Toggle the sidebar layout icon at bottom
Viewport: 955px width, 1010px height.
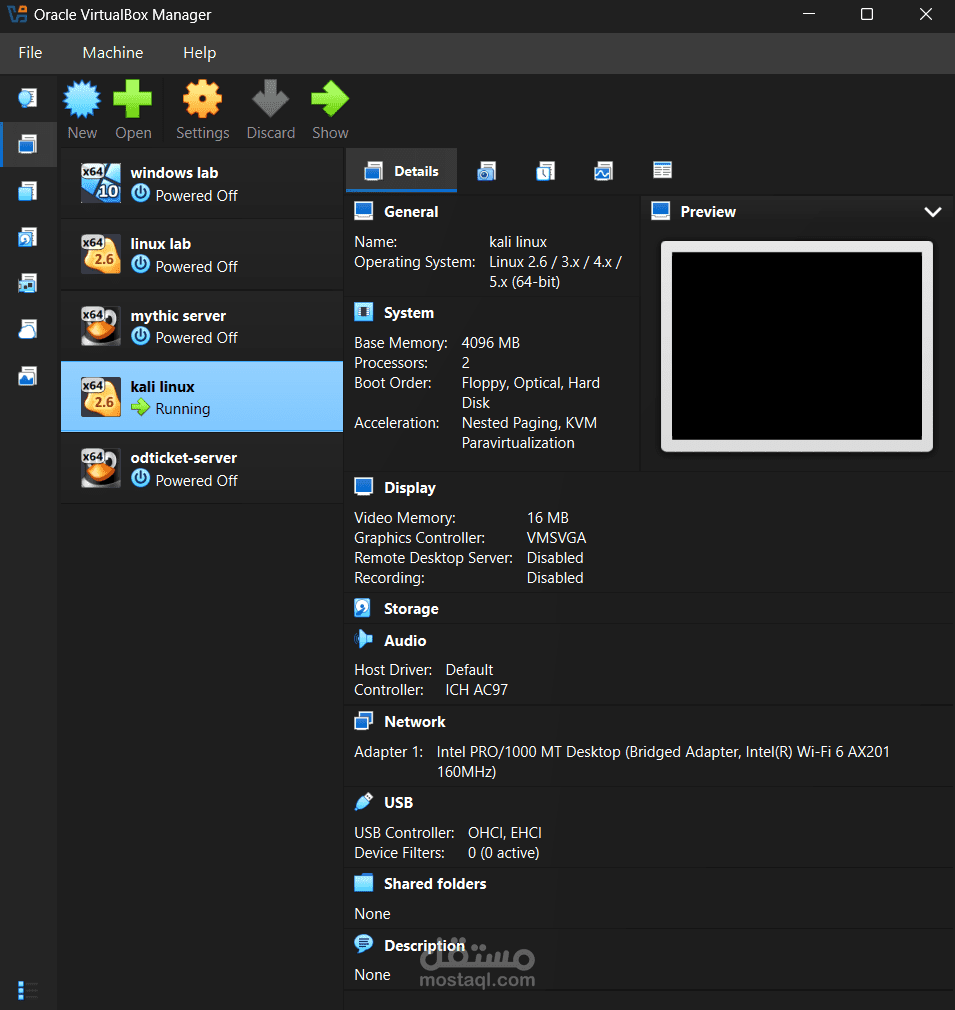click(x=27, y=990)
